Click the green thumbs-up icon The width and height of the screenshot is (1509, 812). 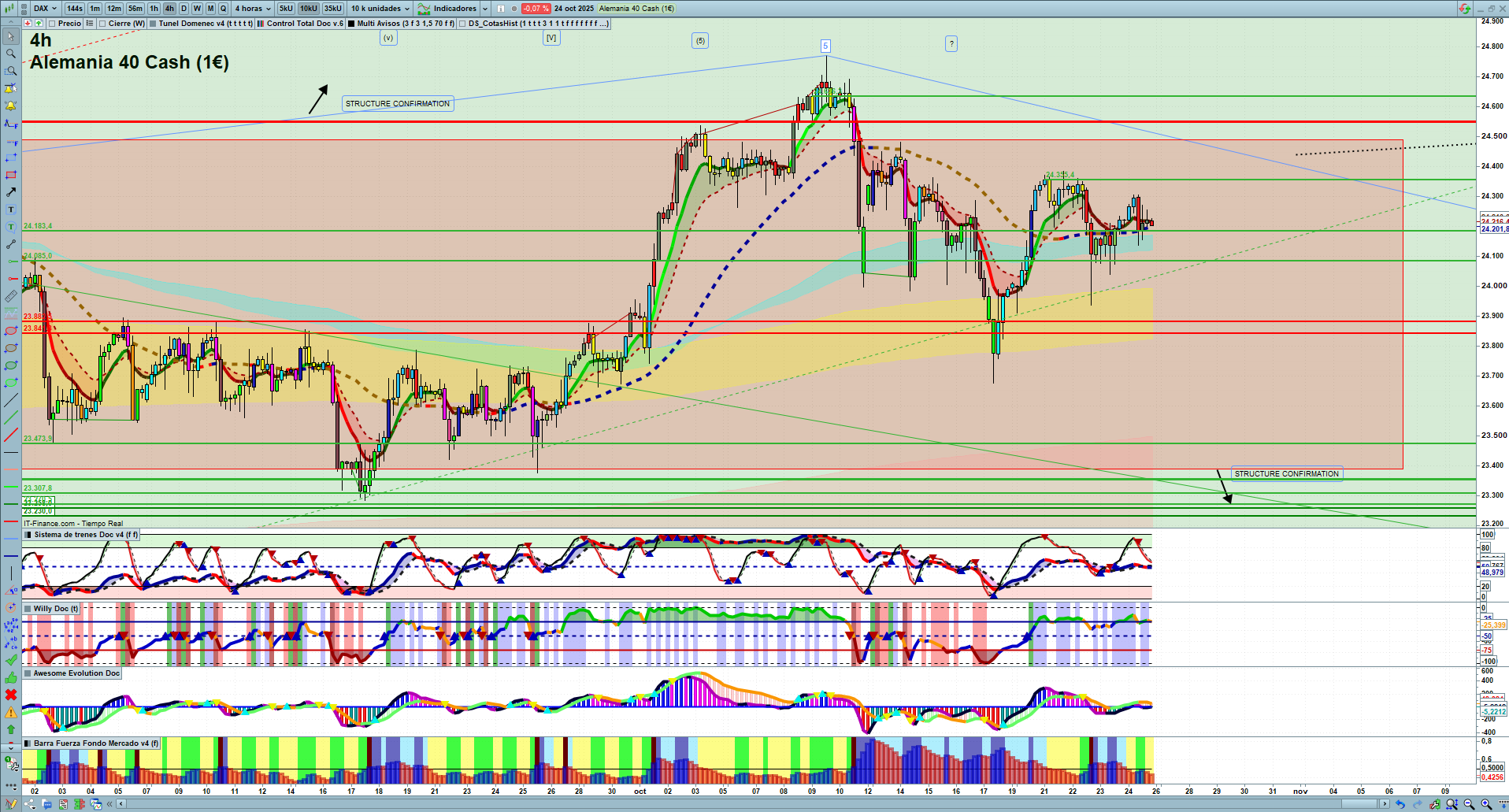11,677
